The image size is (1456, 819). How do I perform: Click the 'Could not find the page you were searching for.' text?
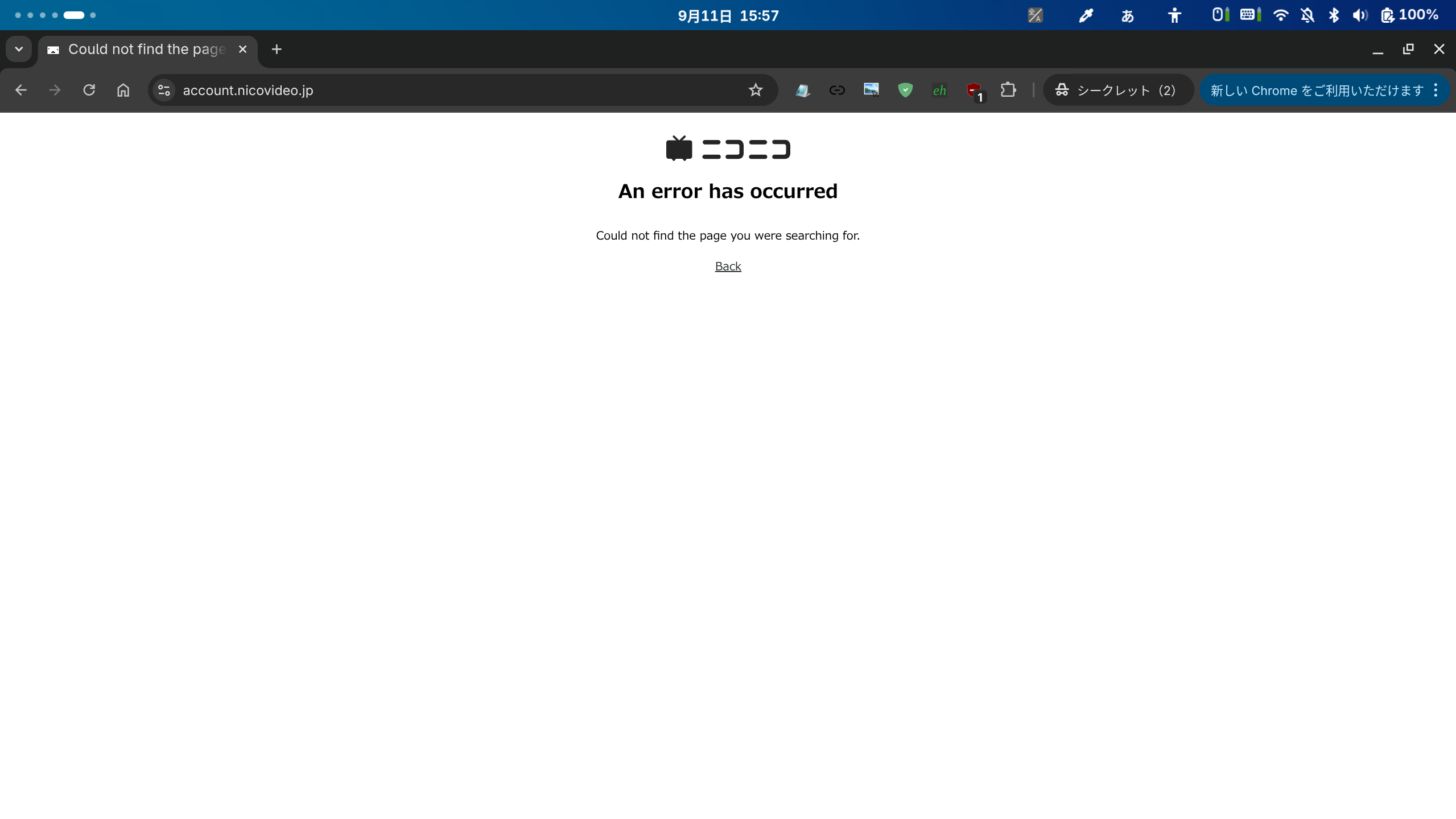tap(728, 236)
